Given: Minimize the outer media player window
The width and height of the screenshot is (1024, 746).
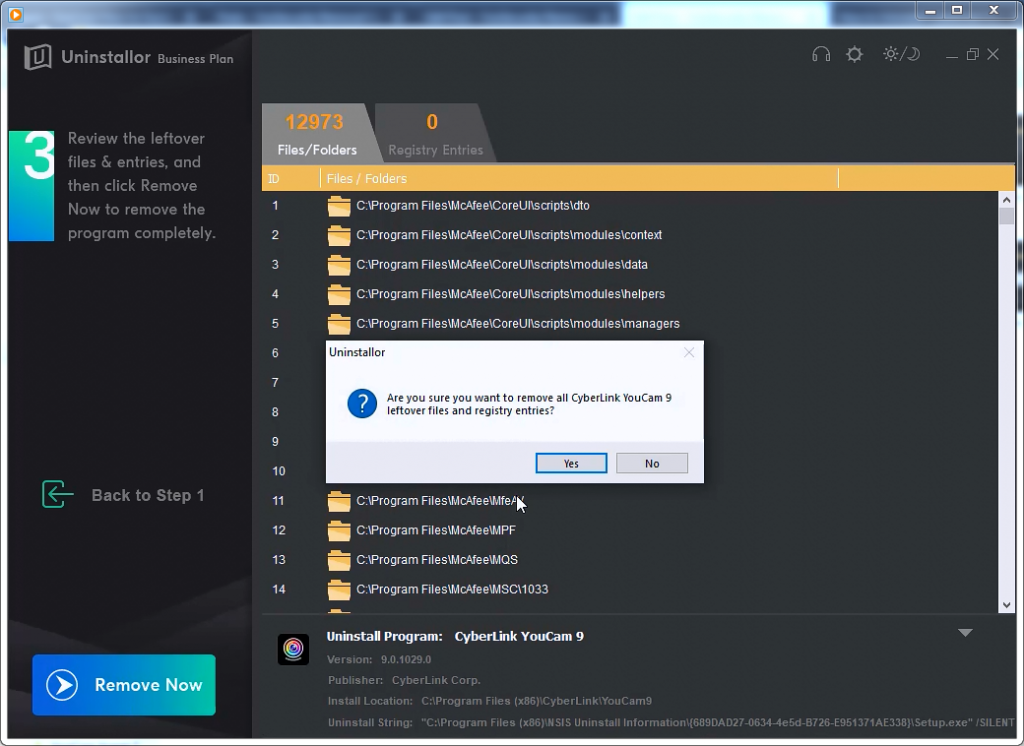Looking at the screenshot, I should 931,10.
